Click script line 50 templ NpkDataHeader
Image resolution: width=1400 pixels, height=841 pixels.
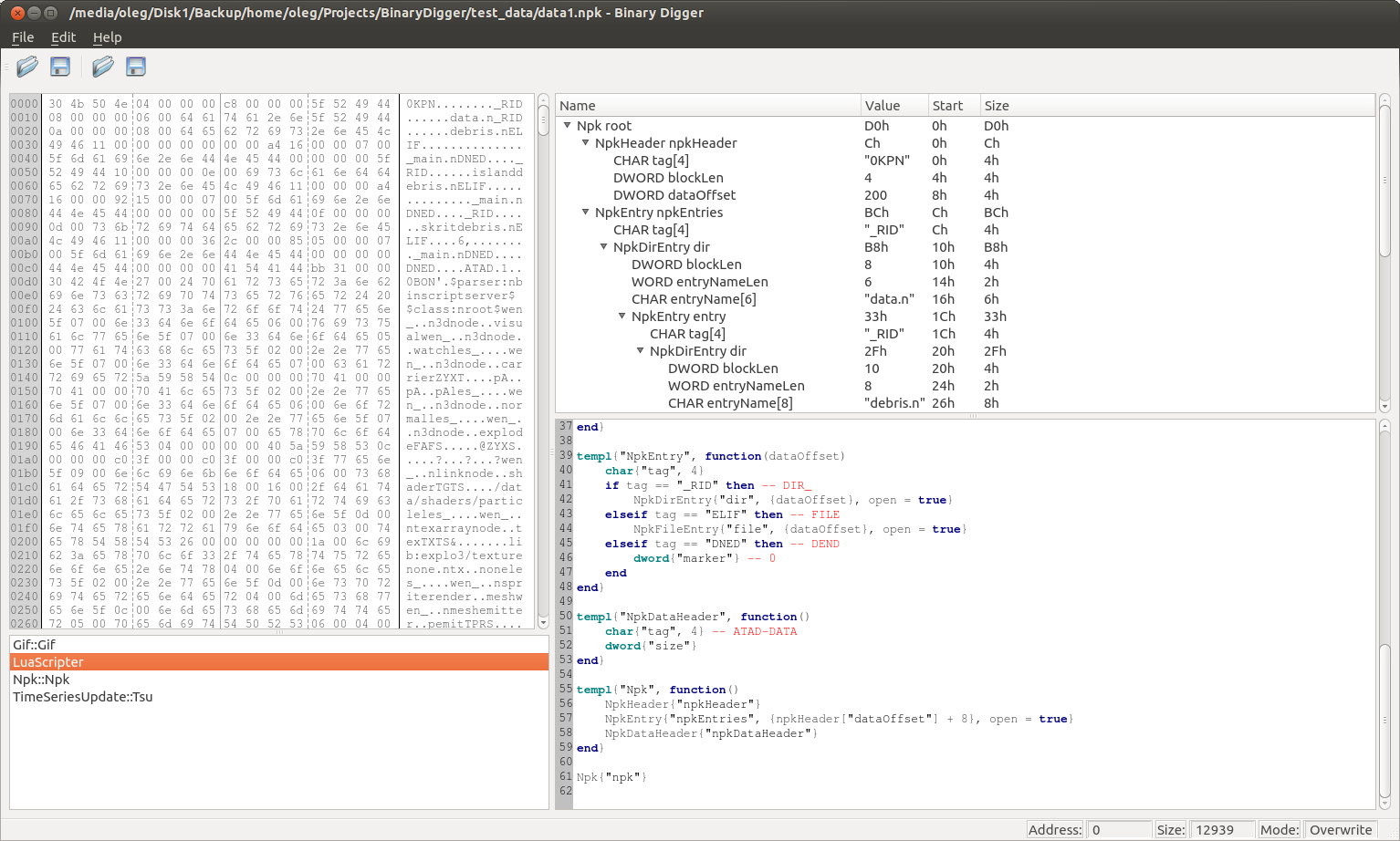(693, 617)
